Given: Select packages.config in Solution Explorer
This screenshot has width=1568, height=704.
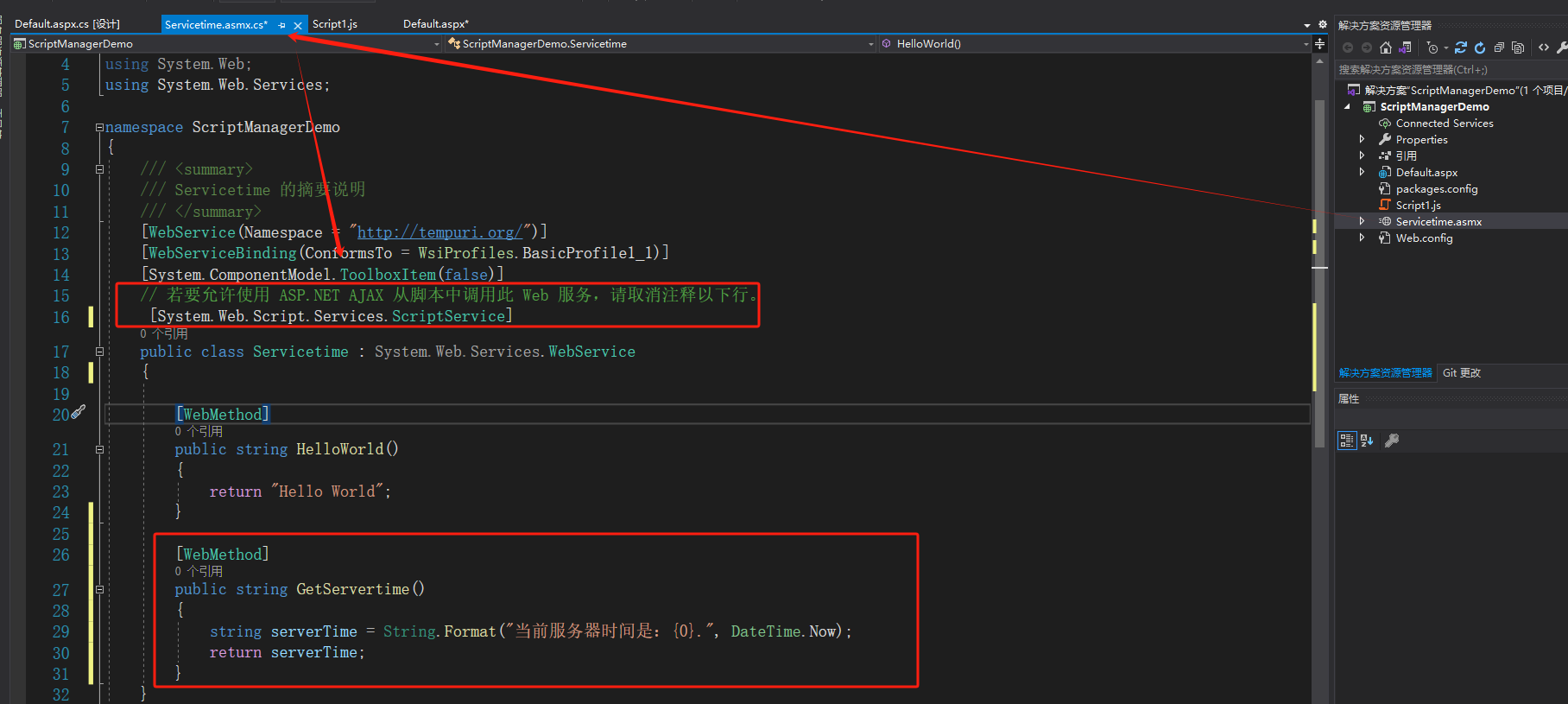Looking at the screenshot, I should pyautogui.click(x=1437, y=189).
